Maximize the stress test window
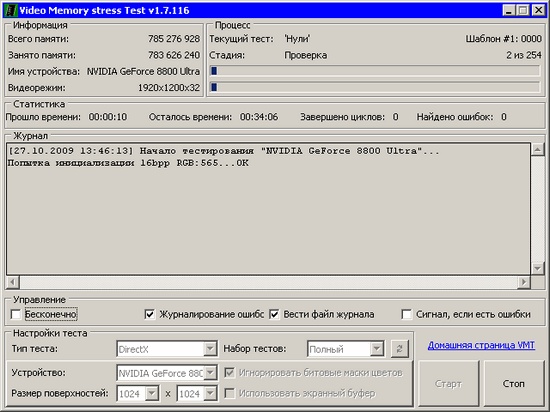The height and width of the screenshot is (412, 550). tap(523, 10)
